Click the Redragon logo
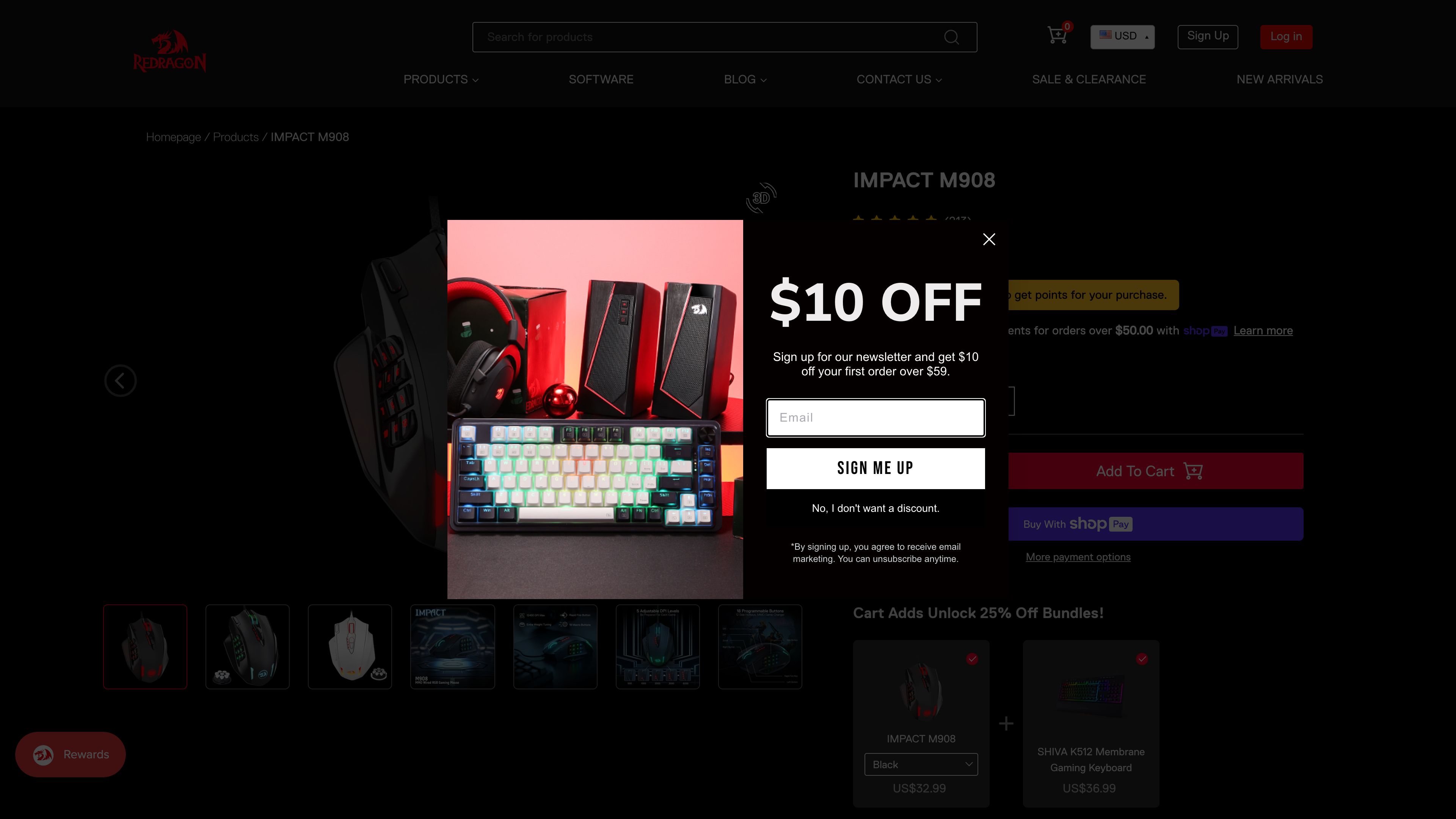Viewport: 1456px width, 819px height. coord(169,51)
